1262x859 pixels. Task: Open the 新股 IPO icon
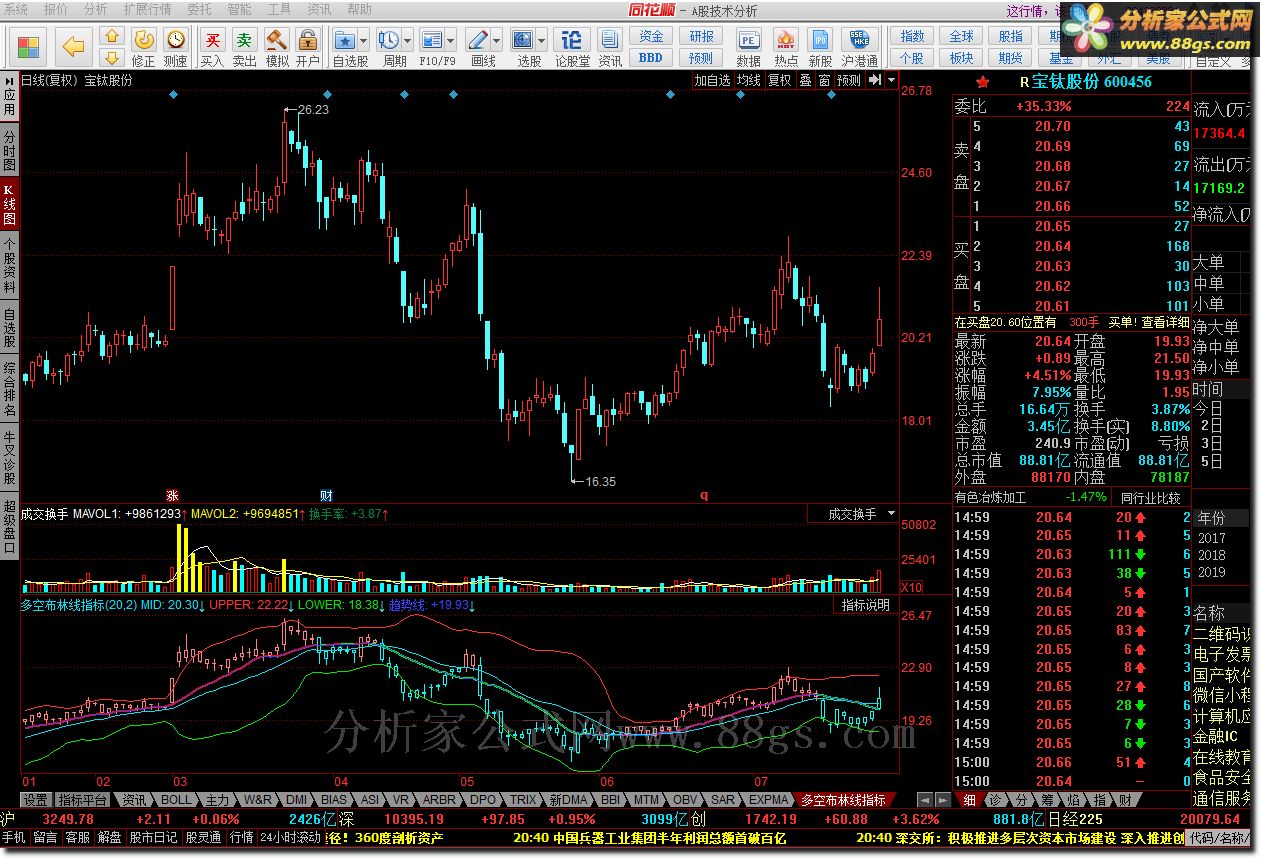pos(821,40)
